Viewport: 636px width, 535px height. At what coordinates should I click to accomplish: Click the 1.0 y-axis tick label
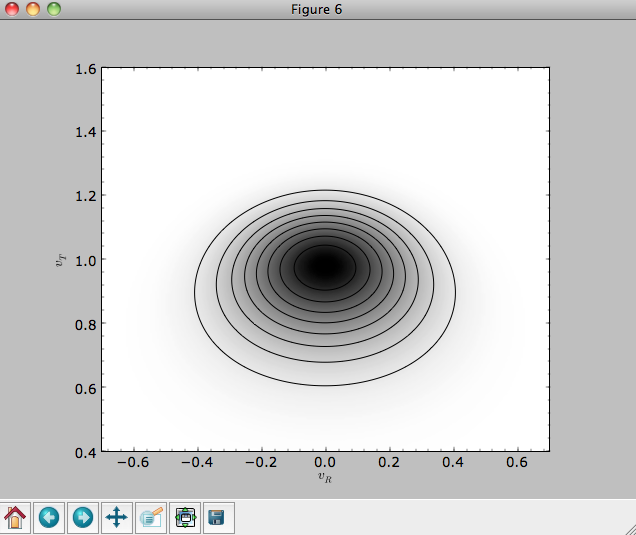click(x=86, y=260)
